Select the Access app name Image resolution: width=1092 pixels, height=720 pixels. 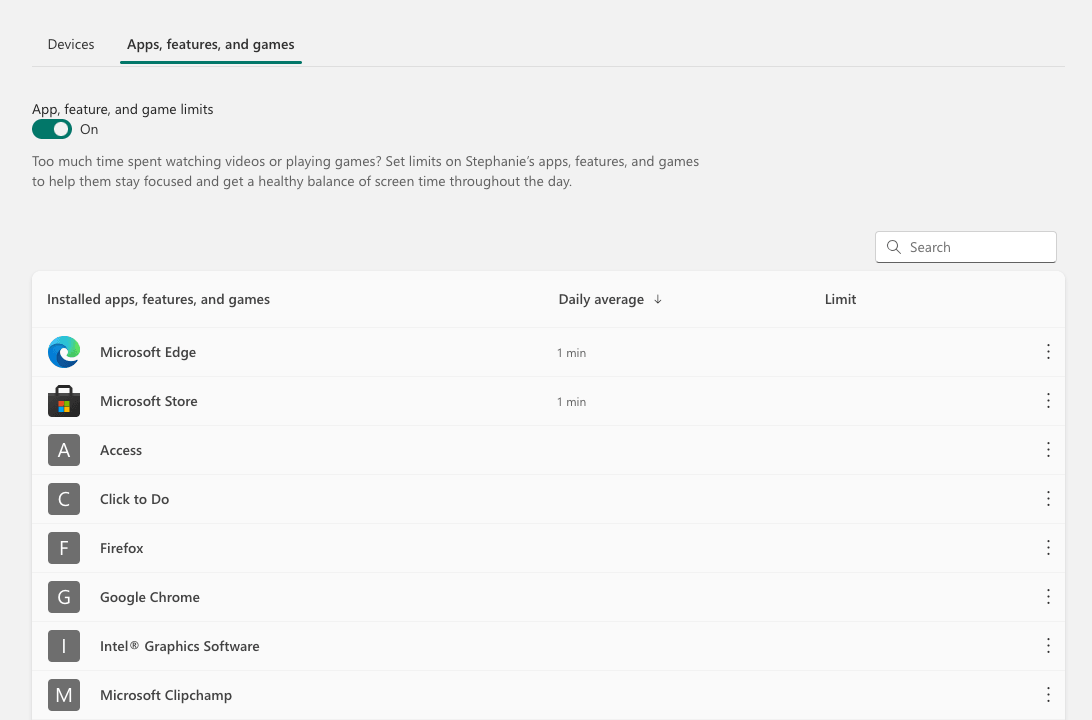(120, 451)
